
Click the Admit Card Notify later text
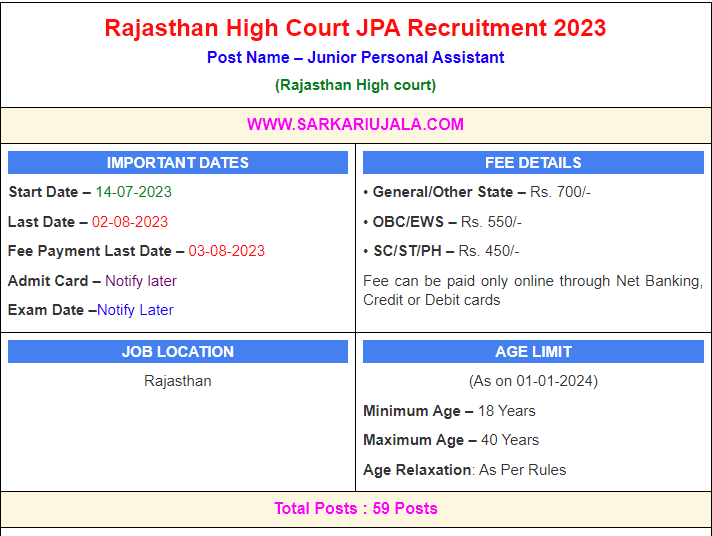tap(141, 281)
